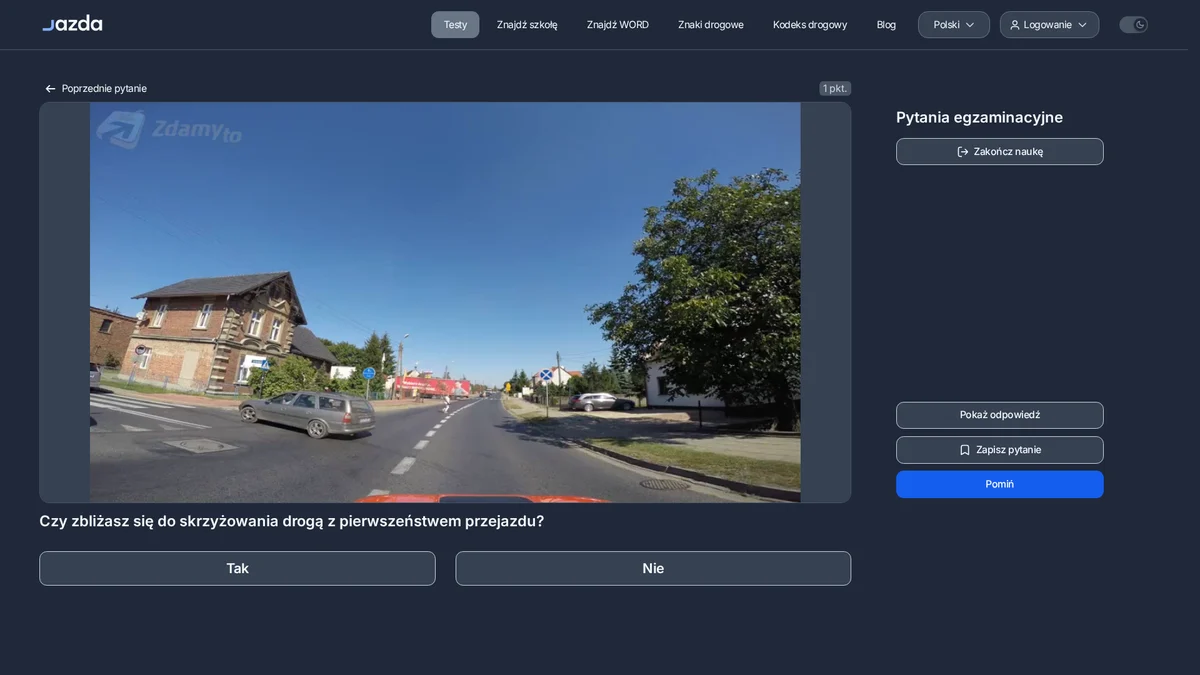Go to Znajdź szkołę
Image resolution: width=1200 pixels, height=675 pixels.
pos(527,25)
